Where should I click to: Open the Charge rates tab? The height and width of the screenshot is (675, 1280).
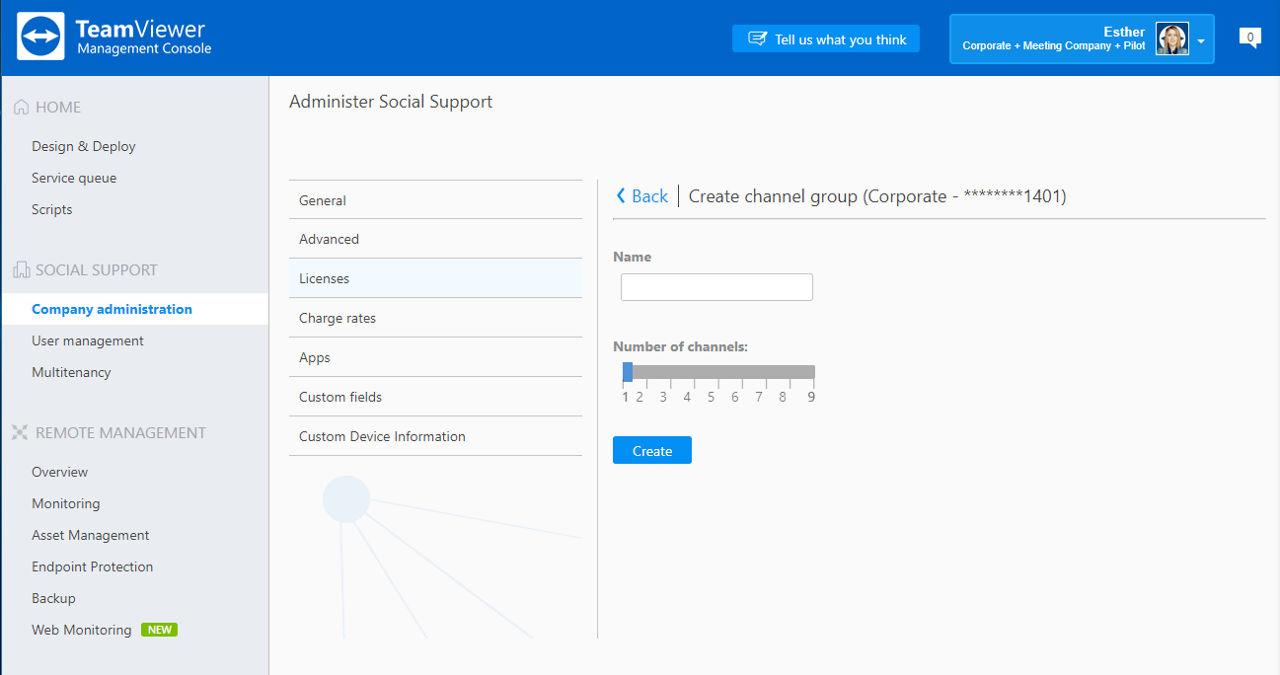tap(435, 318)
